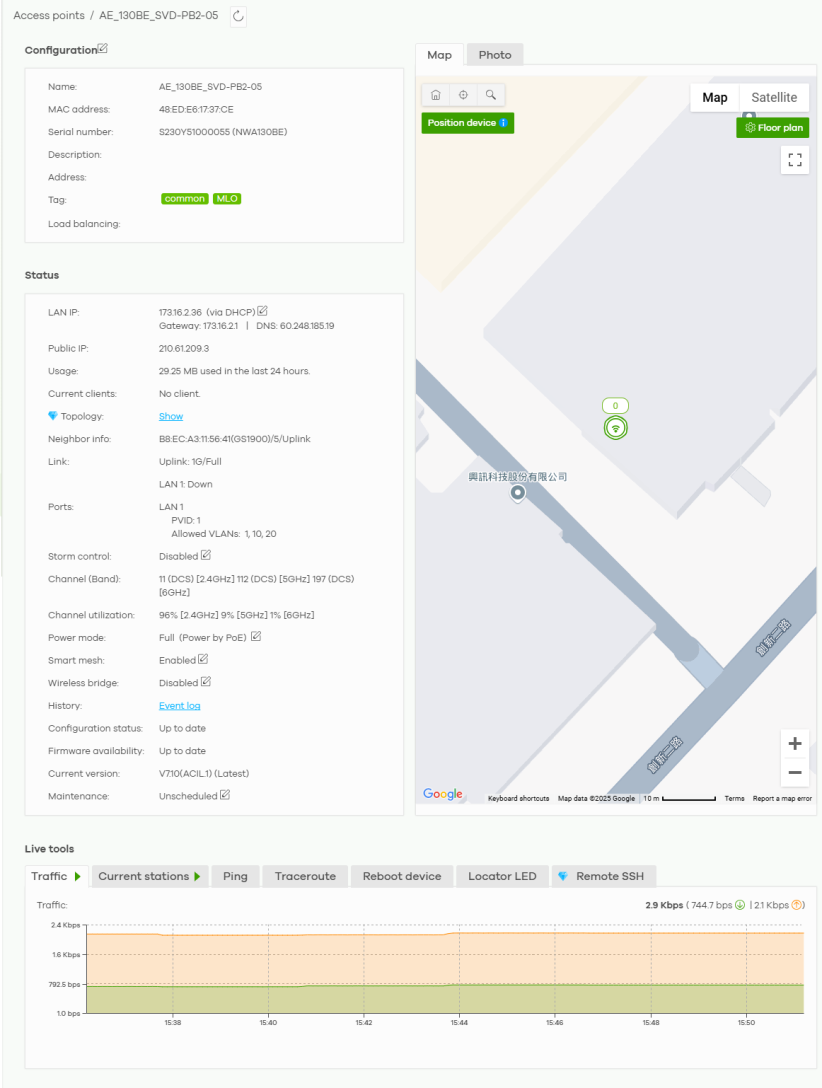Zoom in on the map
The height and width of the screenshot is (1088, 822).
tap(795, 743)
